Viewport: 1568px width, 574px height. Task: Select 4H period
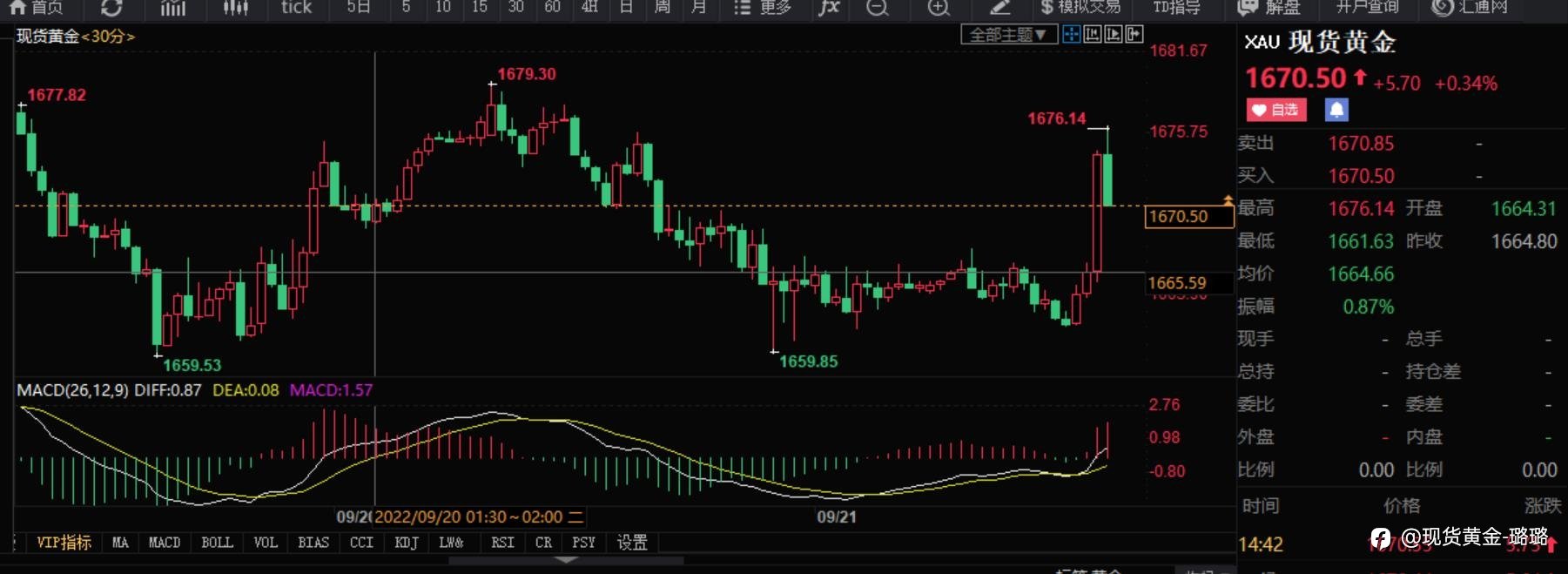[589, 7]
